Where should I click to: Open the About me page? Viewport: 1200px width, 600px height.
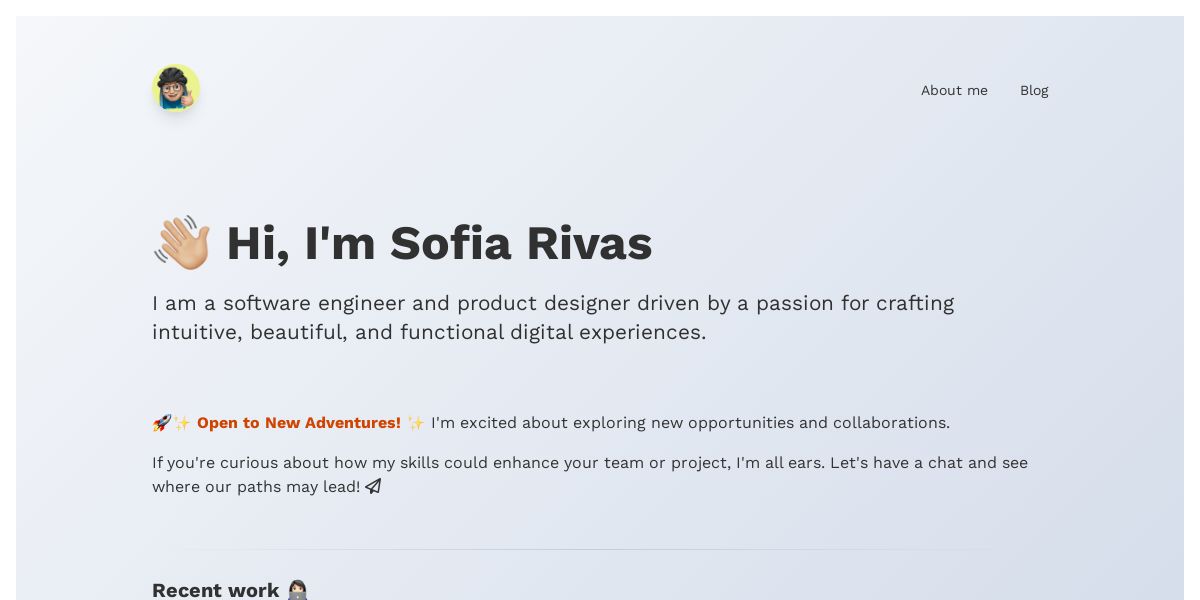pyautogui.click(x=954, y=90)
